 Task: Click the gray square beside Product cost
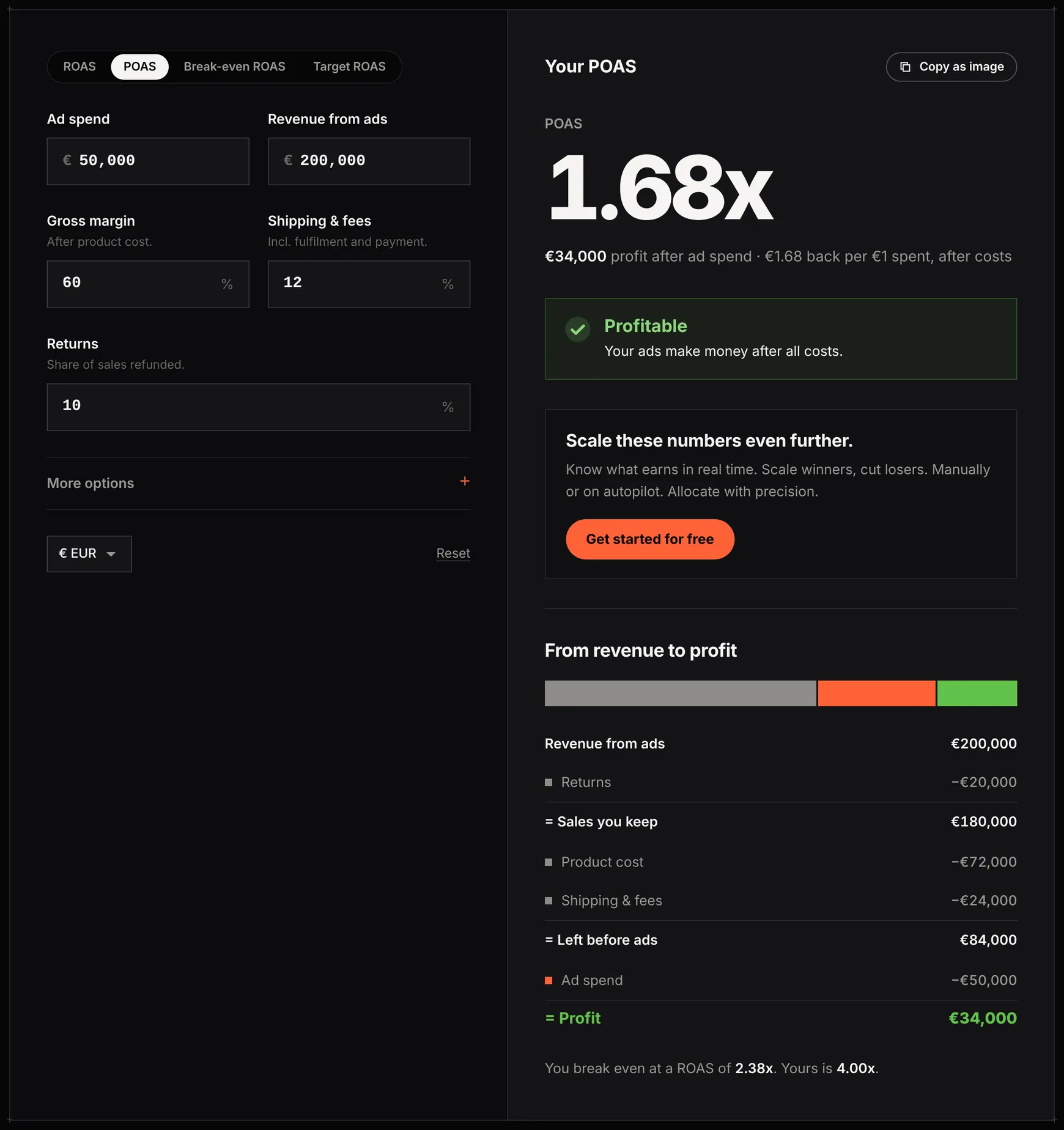pos(549,862)
